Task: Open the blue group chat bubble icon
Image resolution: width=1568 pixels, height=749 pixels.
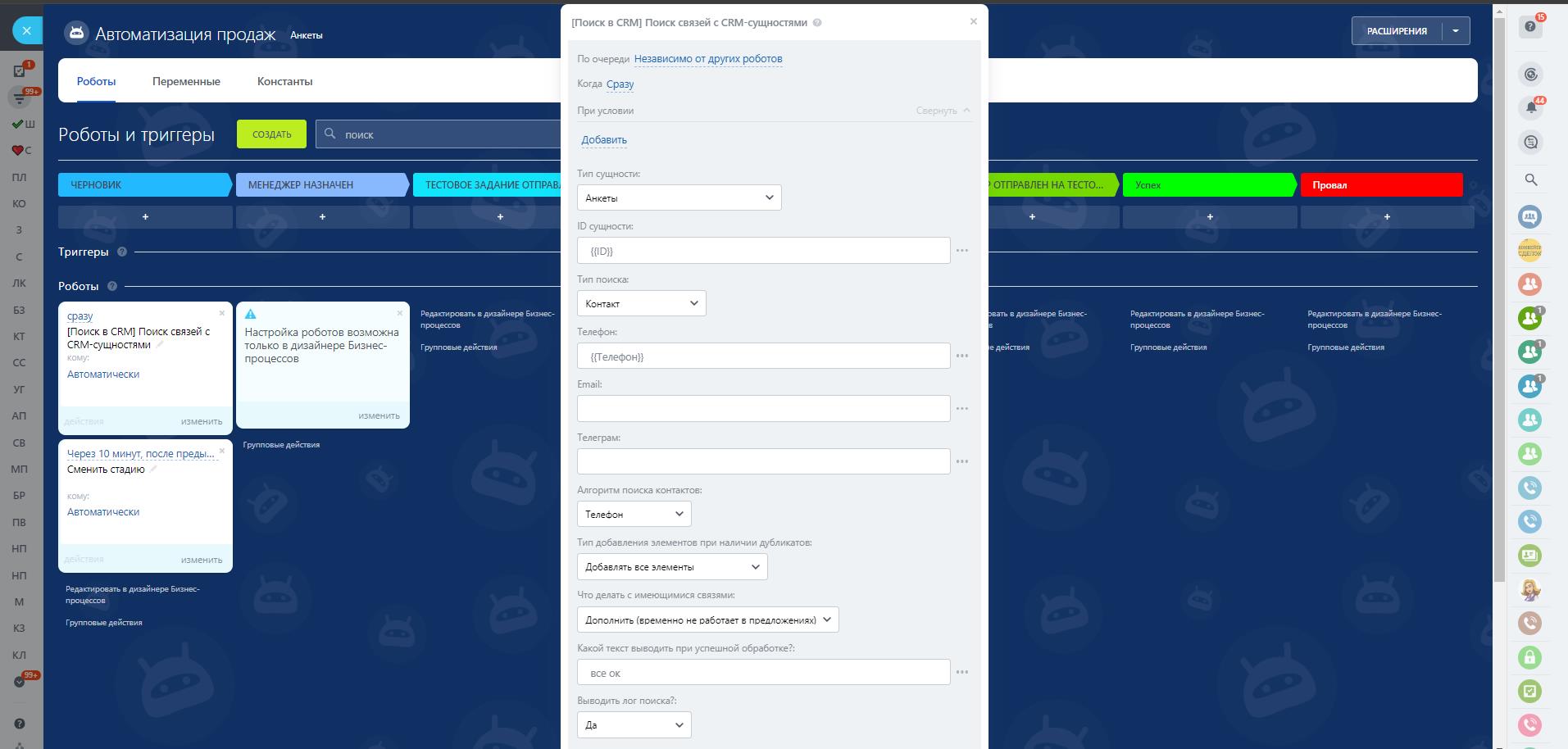Action: click(1529, 216)
